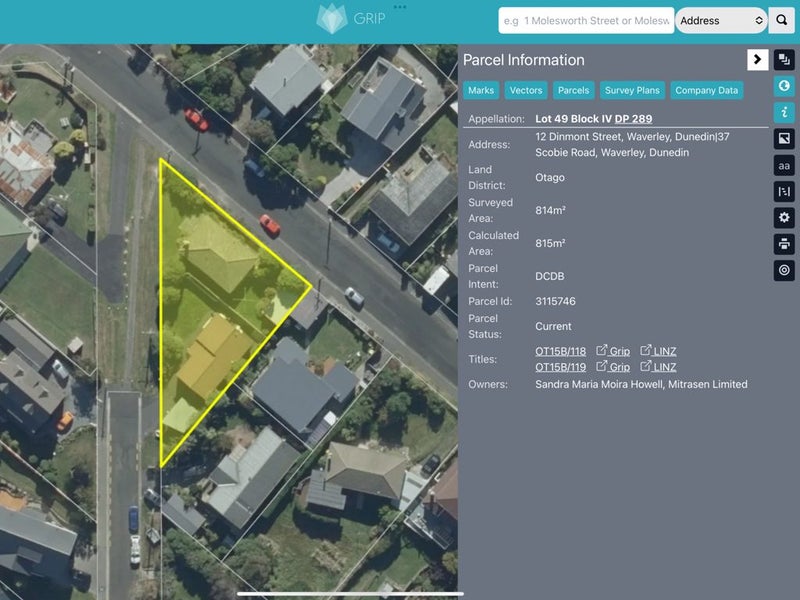Open Company Data
The width and height of the screenshot is (800, 600).
tap(708, 90)
